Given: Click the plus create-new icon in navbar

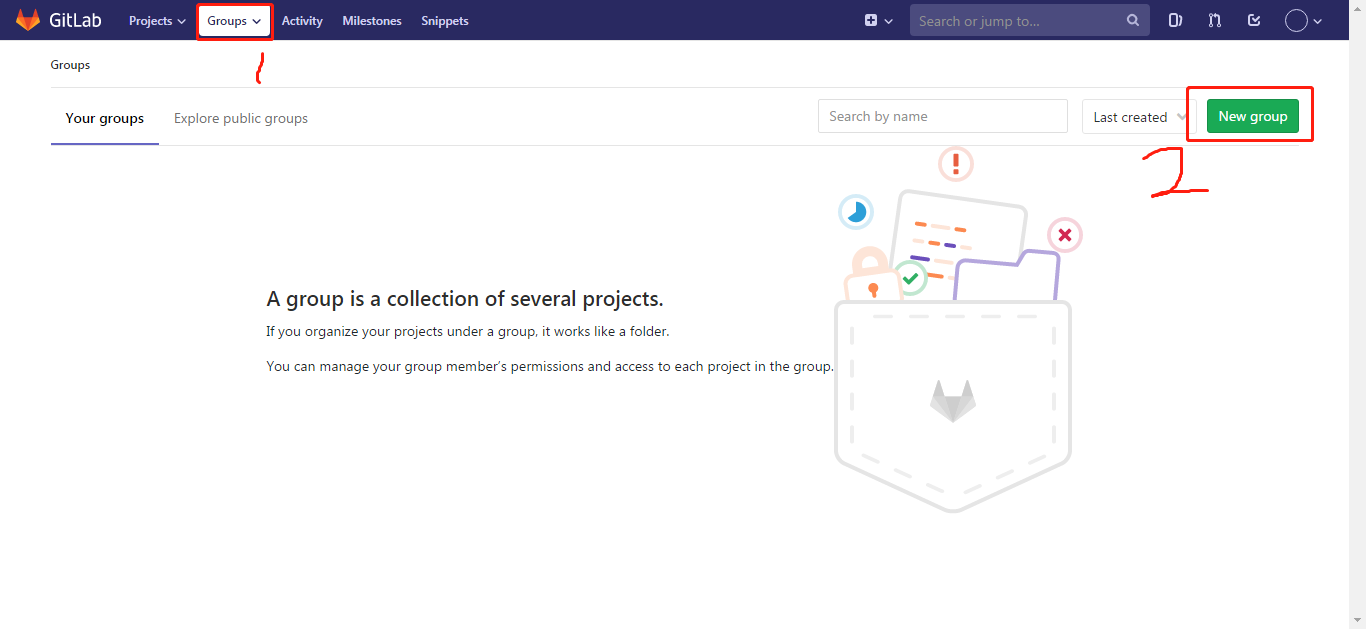Looking at the screenshot, I should pyautogui.click(x=872, y=20).
